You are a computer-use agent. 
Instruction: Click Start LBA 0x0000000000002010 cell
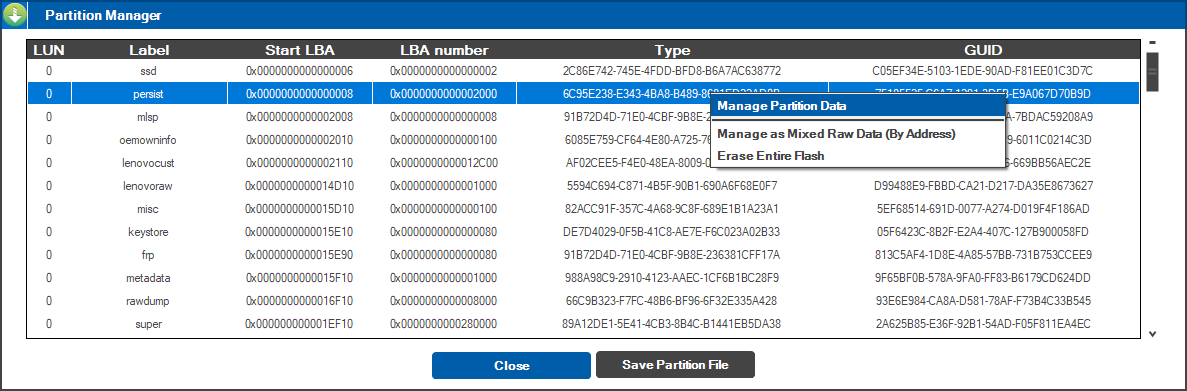300,140
